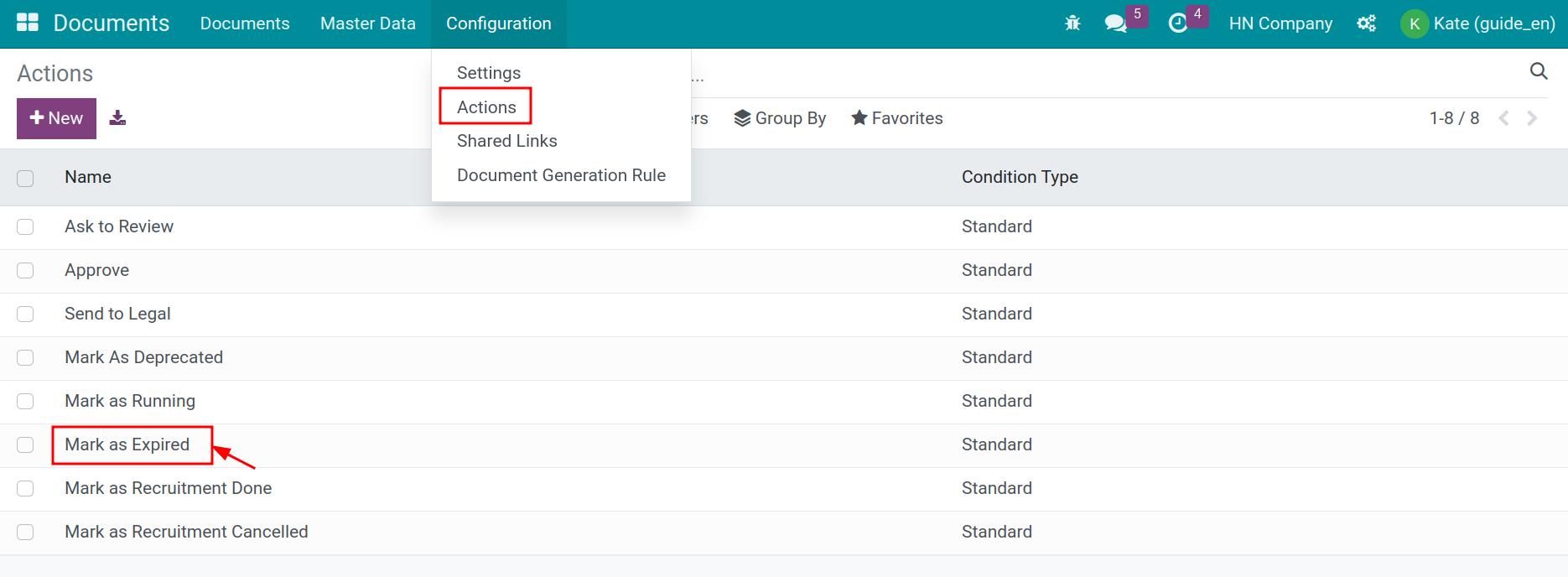Image resolution: width=1568 pixels, height=577 pixels.
Task: Sort by the Name column header
Action: [x=88, y=177]
